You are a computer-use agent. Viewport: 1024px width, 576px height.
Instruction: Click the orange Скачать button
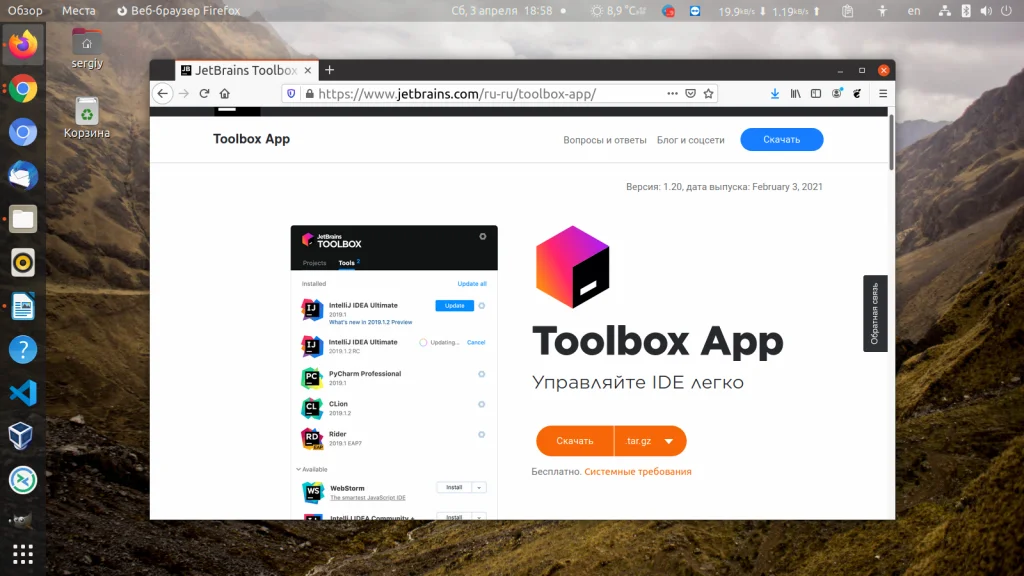pos(574,440)
